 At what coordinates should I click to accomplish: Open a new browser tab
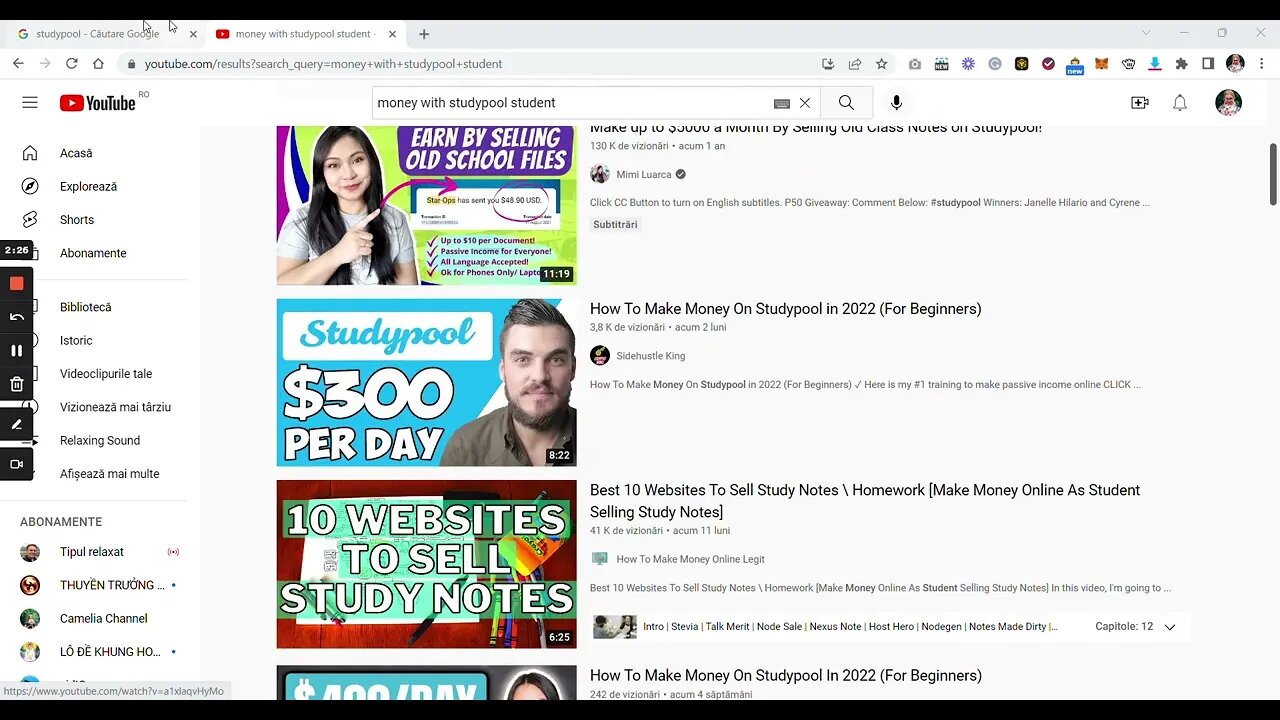pyautogui.click(x=424, y=34)
